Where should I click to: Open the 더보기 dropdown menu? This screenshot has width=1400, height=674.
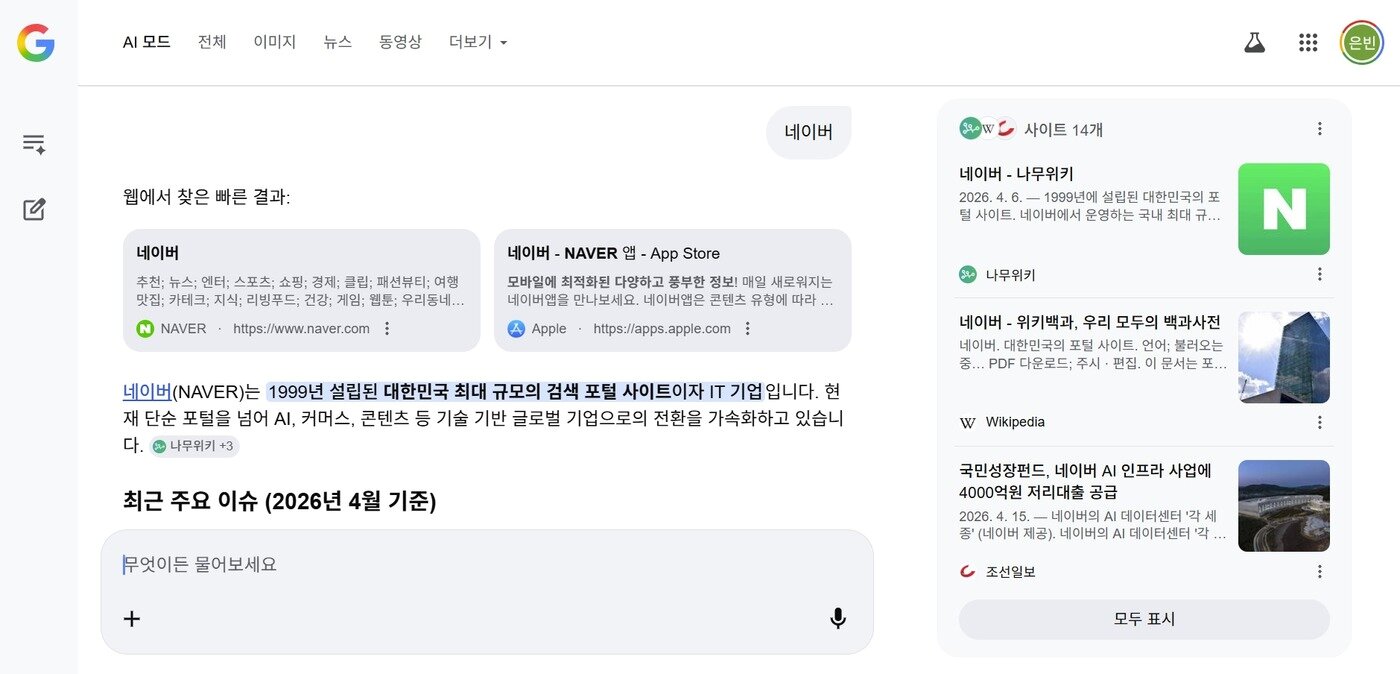tap(477, 42)
